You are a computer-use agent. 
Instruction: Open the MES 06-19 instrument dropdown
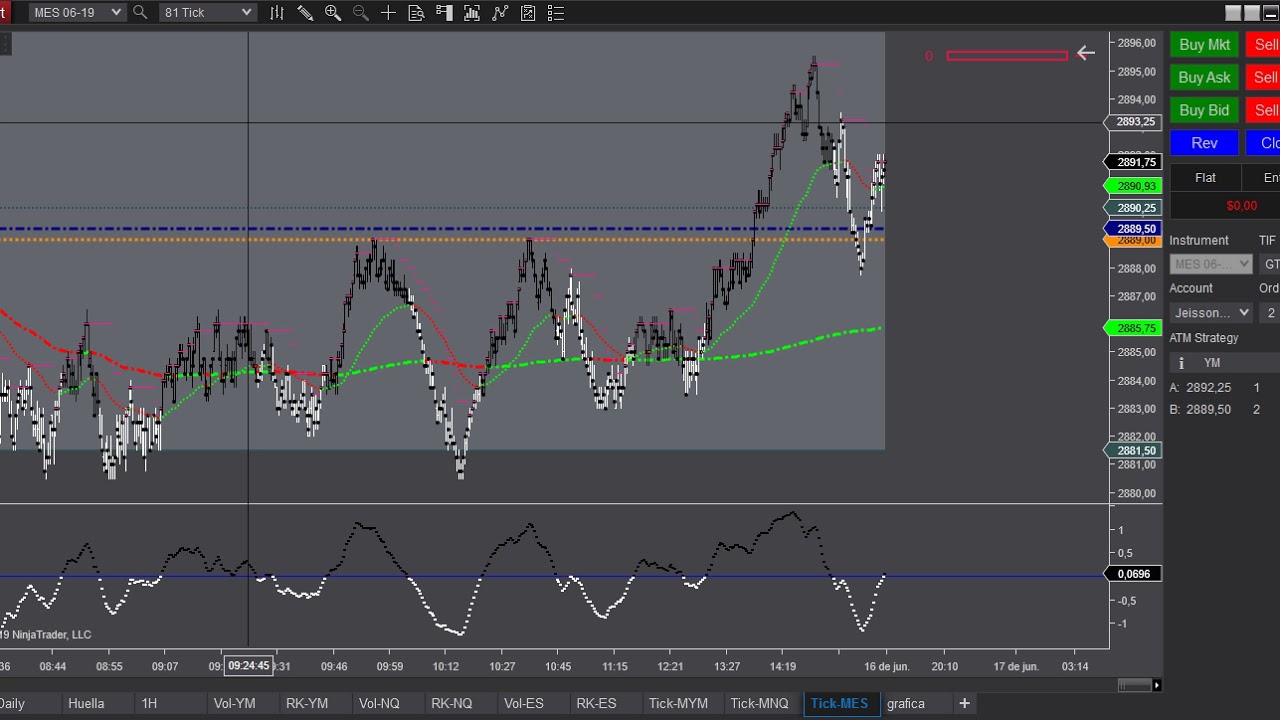76,13
